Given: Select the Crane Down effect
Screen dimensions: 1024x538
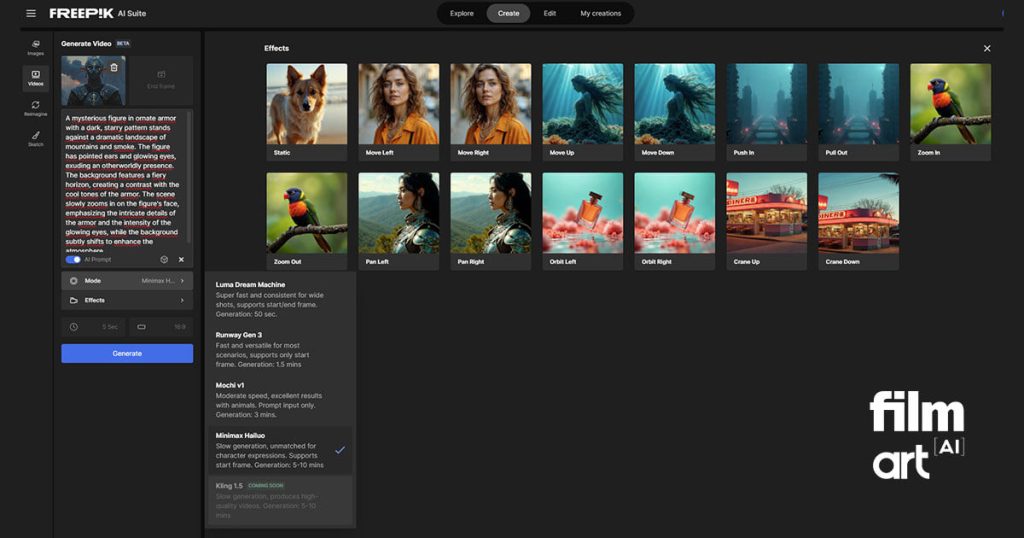Looking at the screenshot, I should [858, 221].
